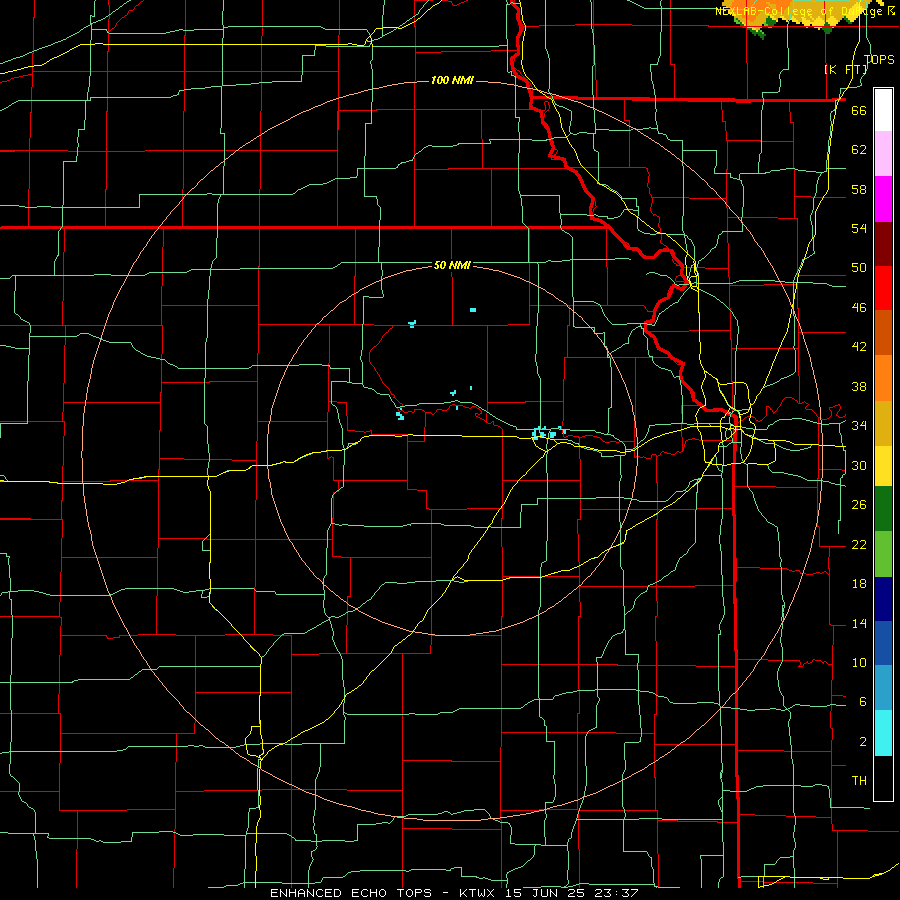
Task: Click the '34' scale value
Action: point(859,426)
